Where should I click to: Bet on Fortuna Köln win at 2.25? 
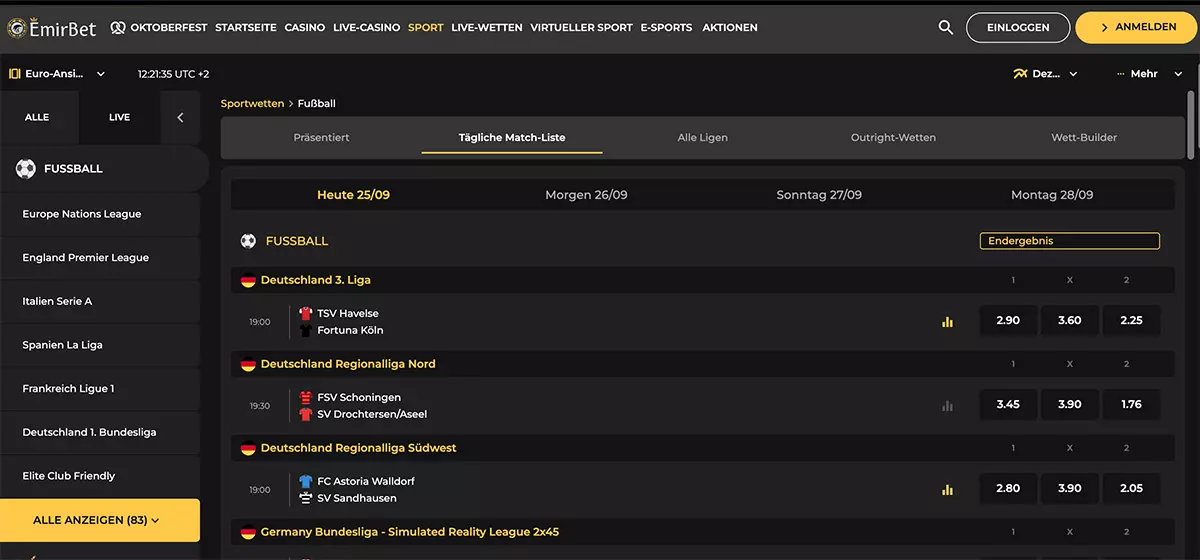[x=1131, y=320]
